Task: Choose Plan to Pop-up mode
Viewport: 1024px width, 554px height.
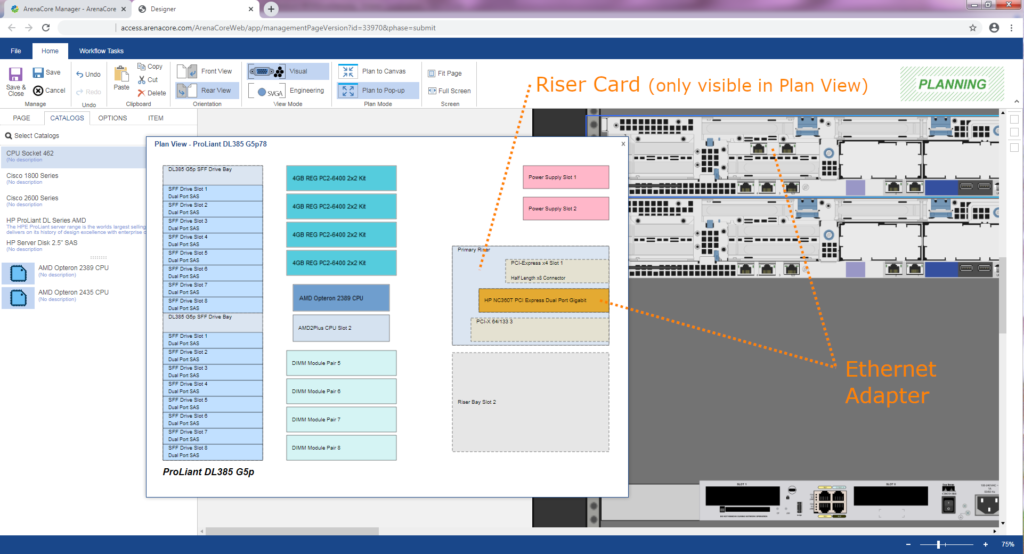Action: point(377,90)
